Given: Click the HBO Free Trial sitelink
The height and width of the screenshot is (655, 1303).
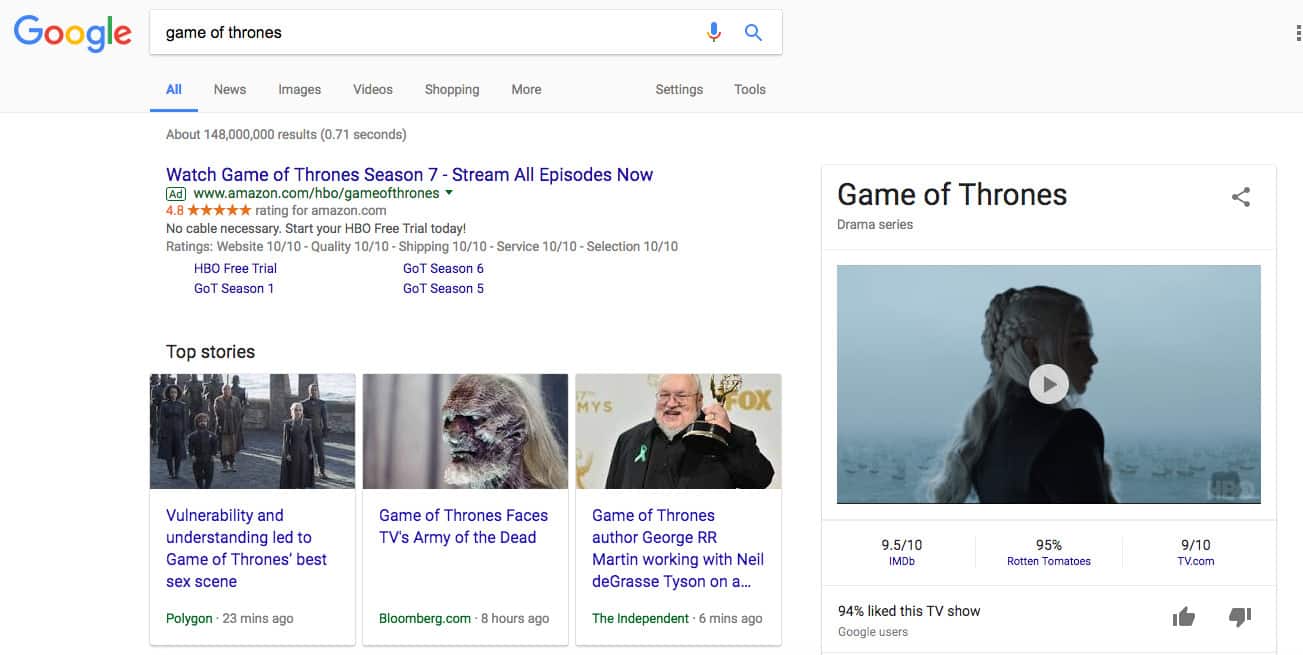Looking at the screenshot, I should pyautogui.click(x=235, y=268).
